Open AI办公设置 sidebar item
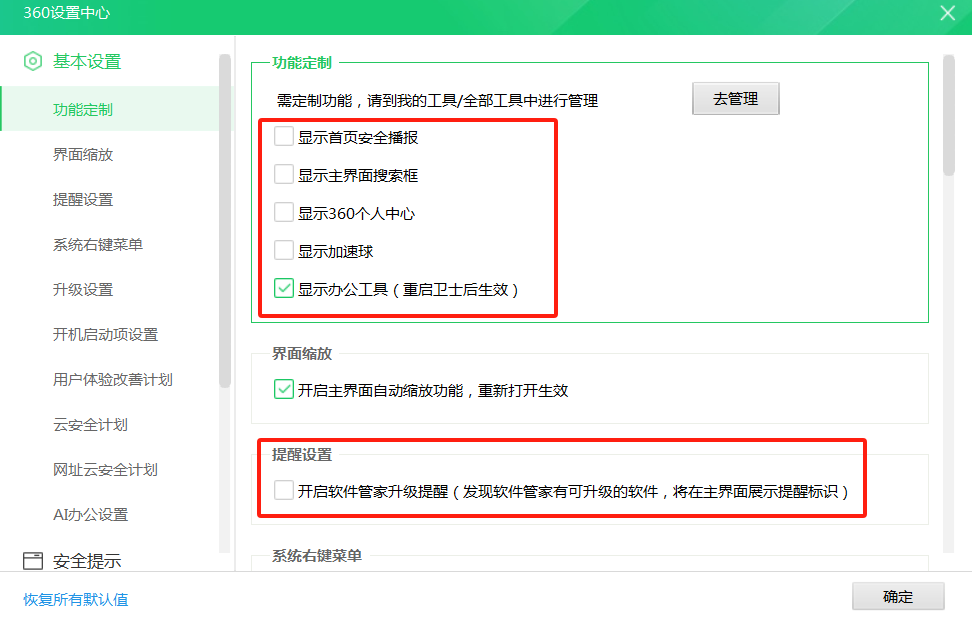Image resolution: width=972 pixels, height=621 pixels. 91,514
